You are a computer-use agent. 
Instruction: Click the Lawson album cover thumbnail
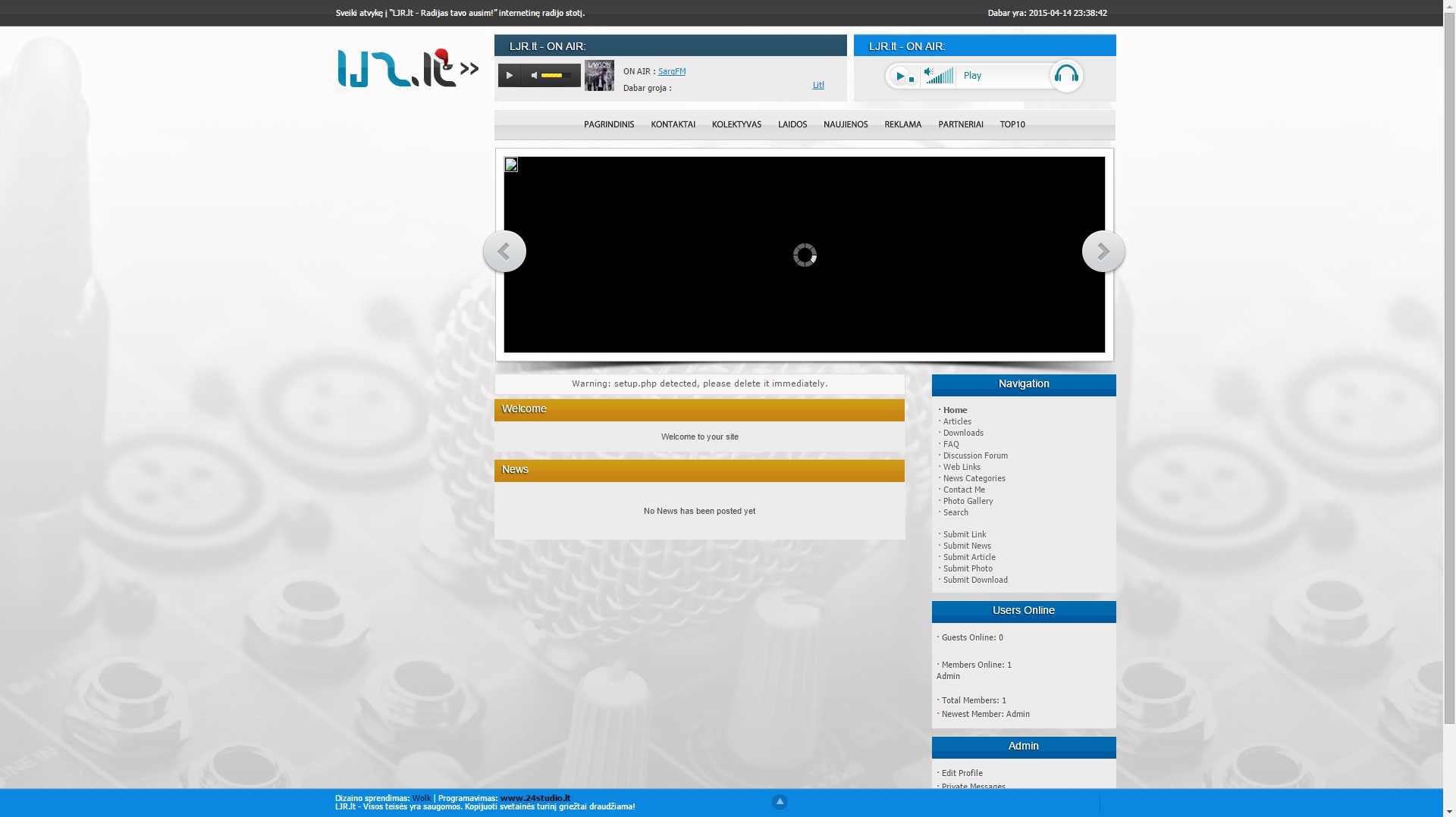click(x=599, y=75)
